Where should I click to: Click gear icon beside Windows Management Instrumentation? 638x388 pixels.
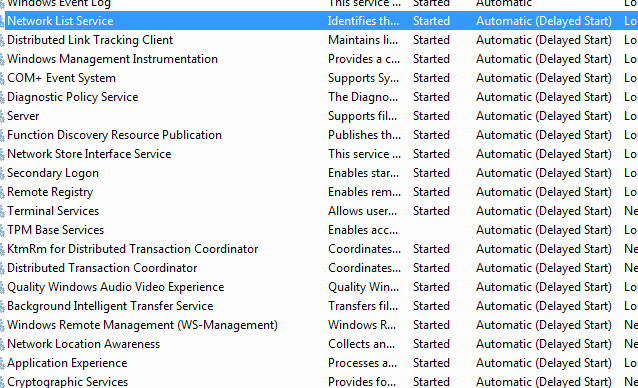pos(2,59)
